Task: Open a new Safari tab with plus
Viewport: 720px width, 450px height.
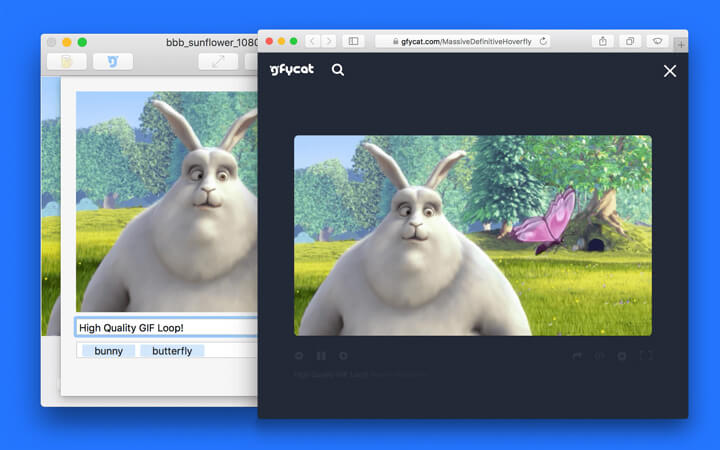Action: coord(681,45)
